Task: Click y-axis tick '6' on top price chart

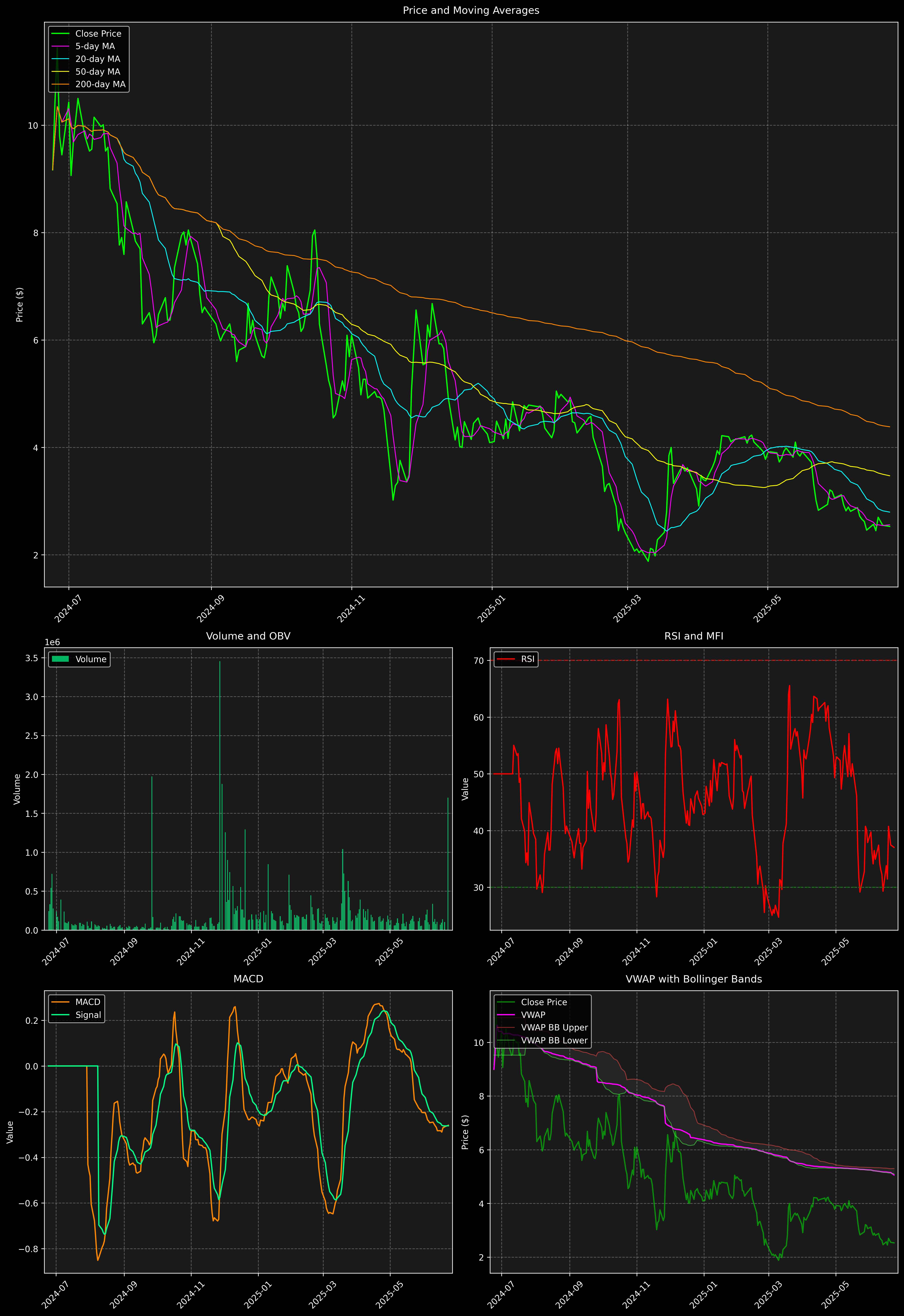Action: pos(36,340)
